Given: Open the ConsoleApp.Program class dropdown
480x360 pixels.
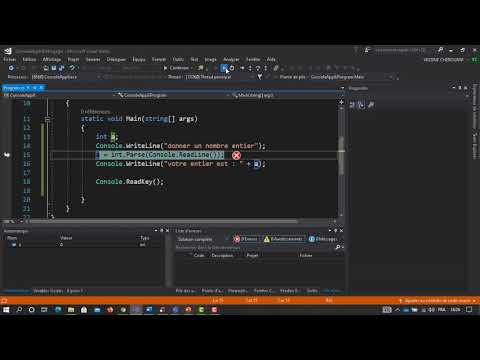Looking at the screenshot, I should click(x=173, y=95).
